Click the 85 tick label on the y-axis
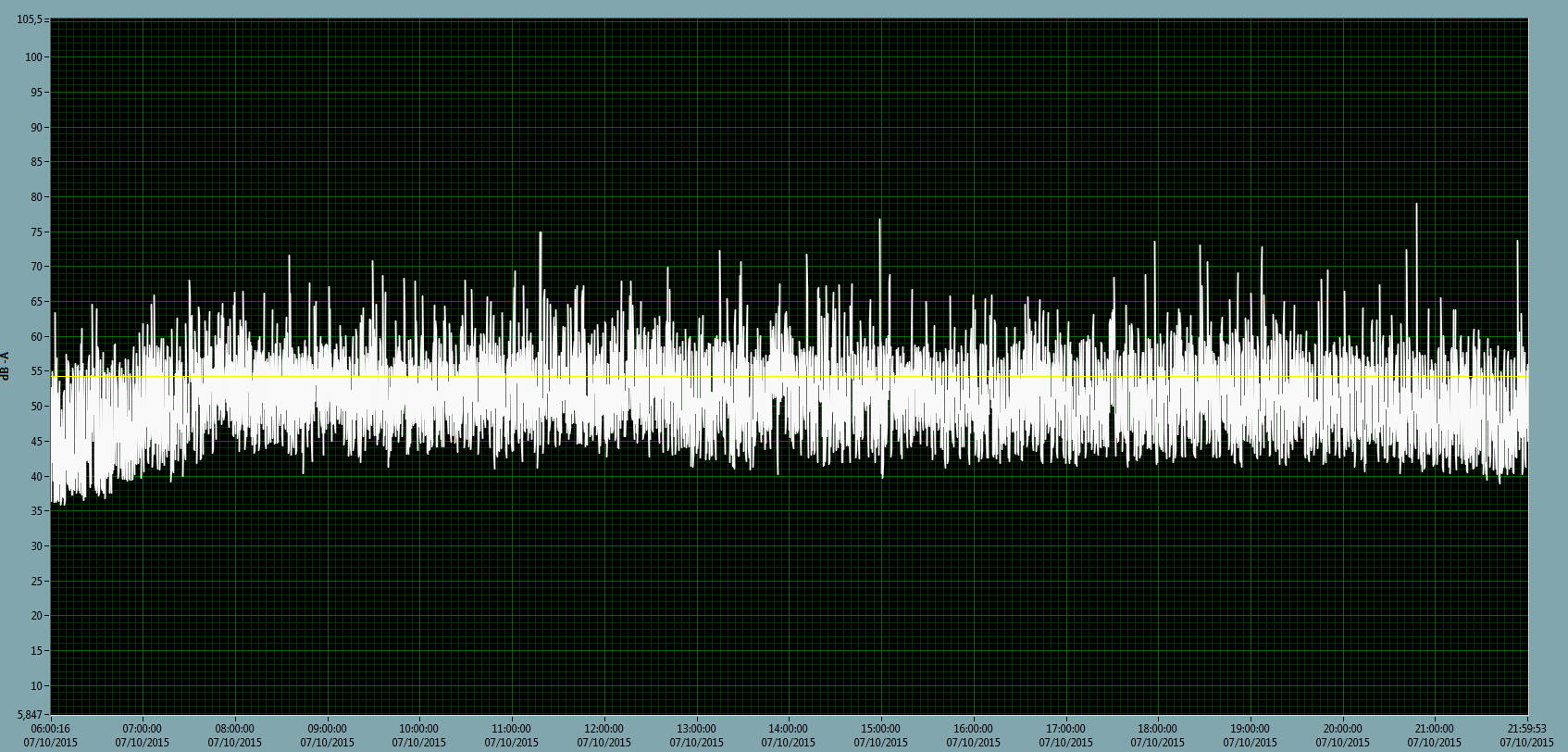 click(38, 162)
